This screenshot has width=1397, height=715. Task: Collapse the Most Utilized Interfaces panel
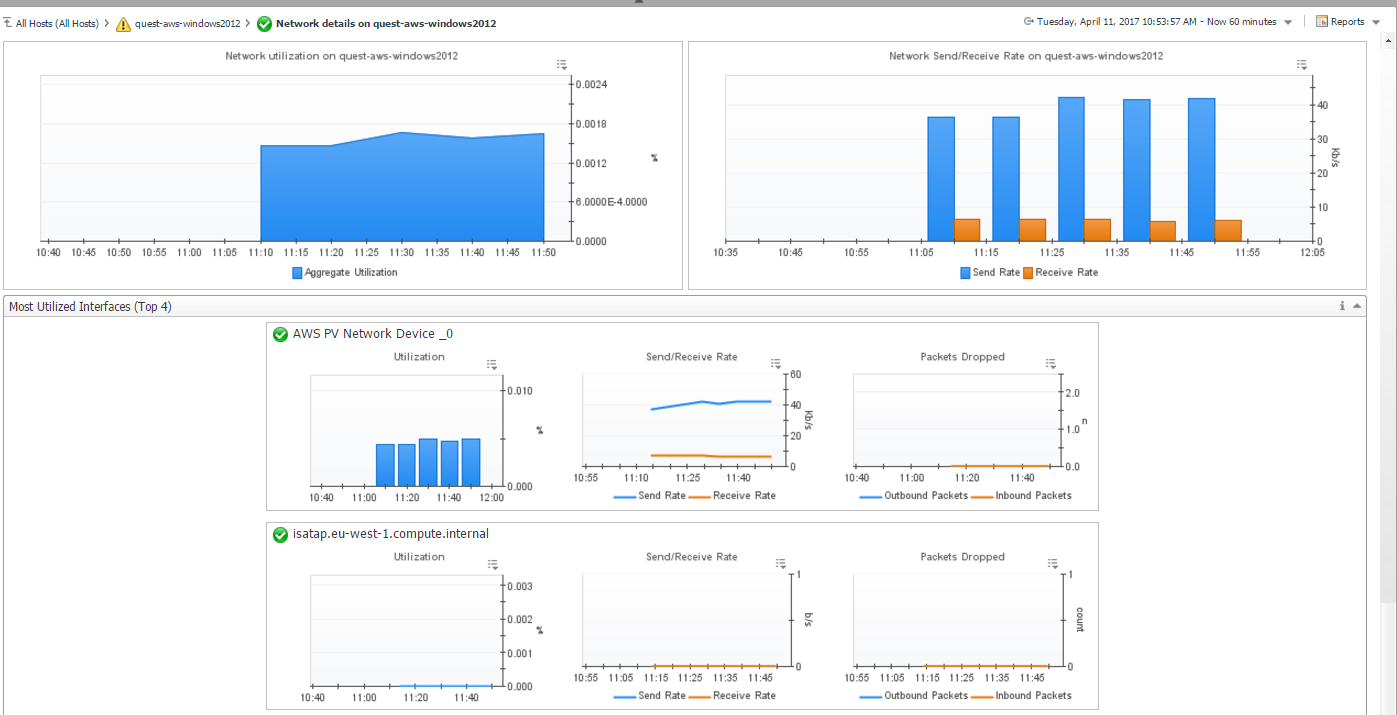[x=1357, y=306]
